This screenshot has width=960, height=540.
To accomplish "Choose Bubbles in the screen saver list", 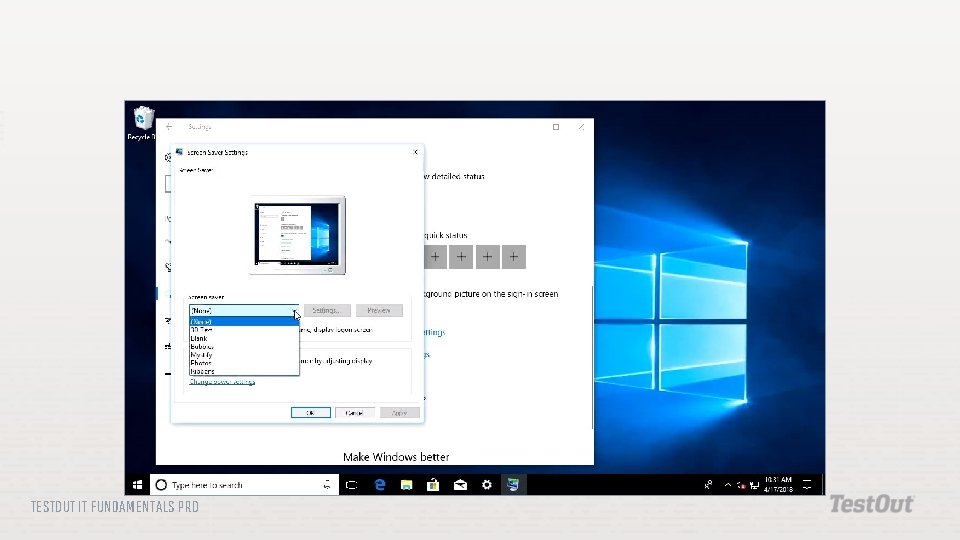I will coord(244,347).
